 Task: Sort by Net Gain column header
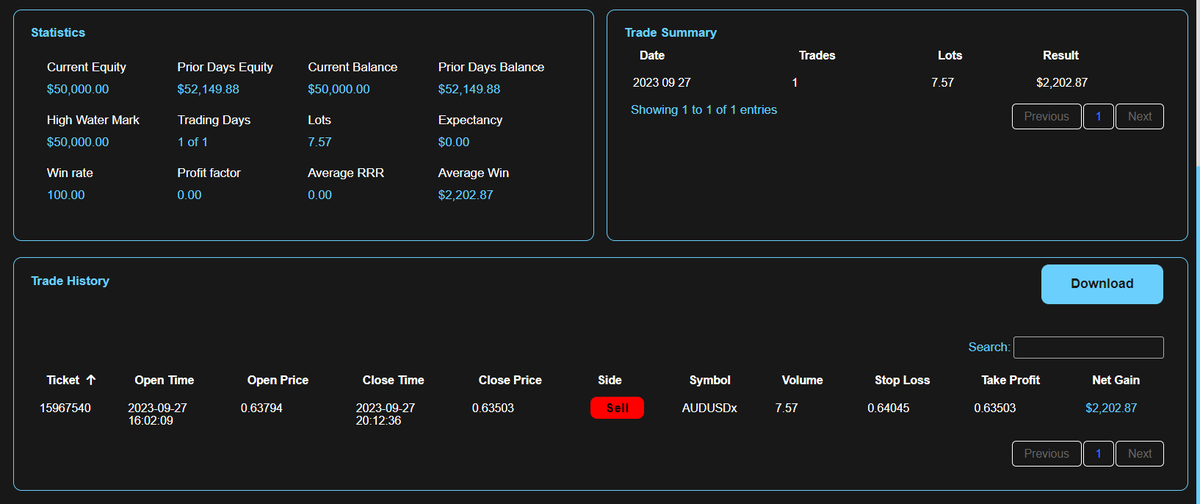[1115, 380]
